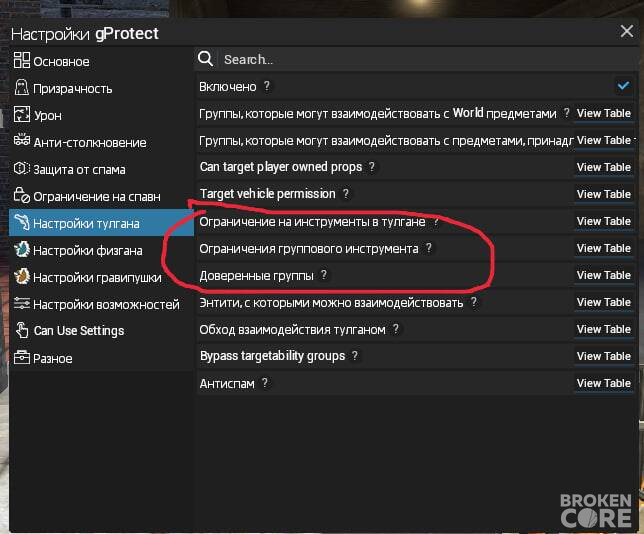Click the Урон damage icon

click(x=22, y=114)
